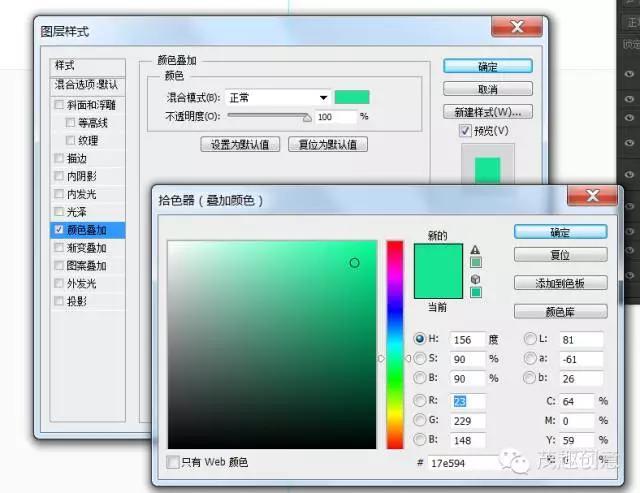Click 确定 in the 拾色器 dialog

pyautogui.click(x=560, y=232)
